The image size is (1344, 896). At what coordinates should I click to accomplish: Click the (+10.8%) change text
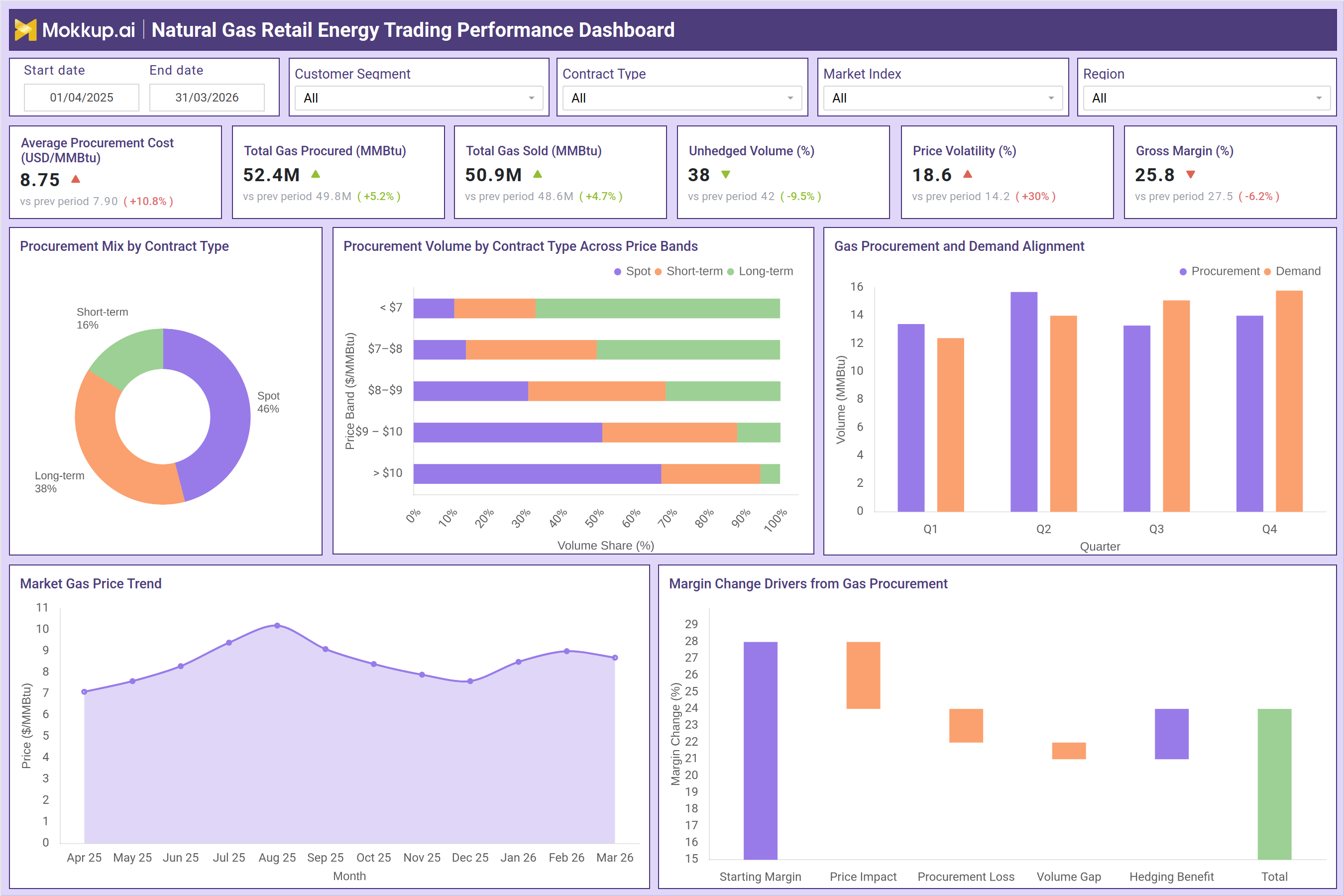(148, 201)
